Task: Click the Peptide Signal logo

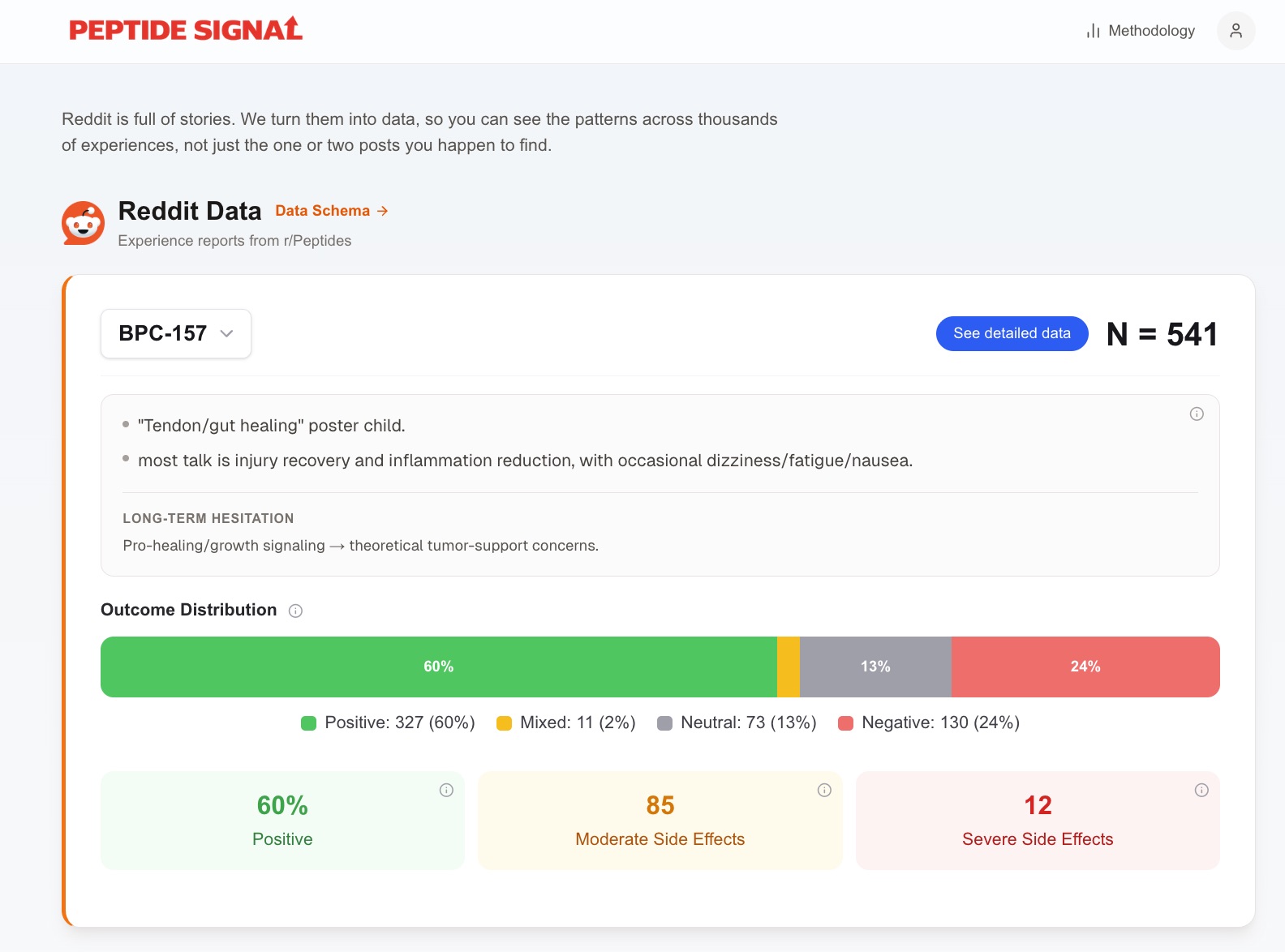Action: tap(185, 30)
